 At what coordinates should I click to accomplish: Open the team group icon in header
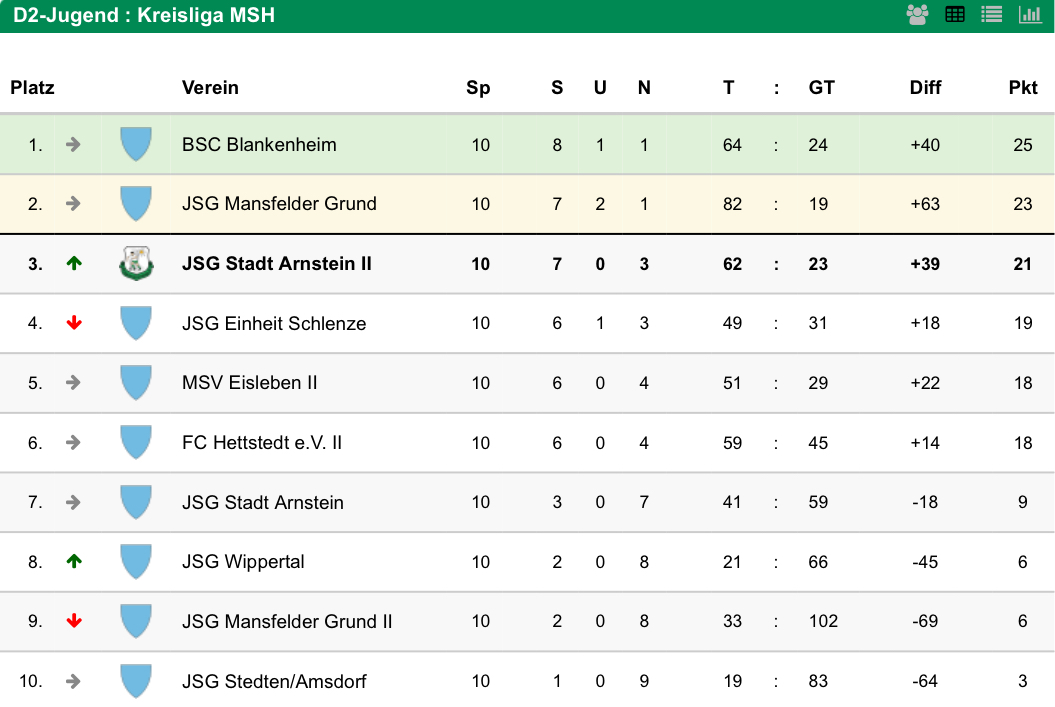(917, 15)
